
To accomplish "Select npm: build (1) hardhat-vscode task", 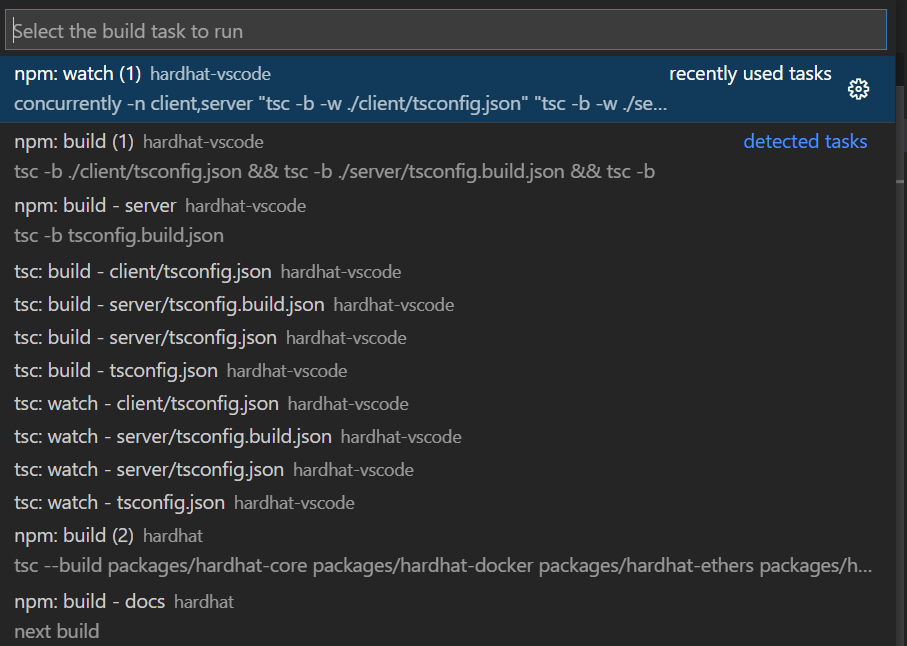I will pos(447,156).
